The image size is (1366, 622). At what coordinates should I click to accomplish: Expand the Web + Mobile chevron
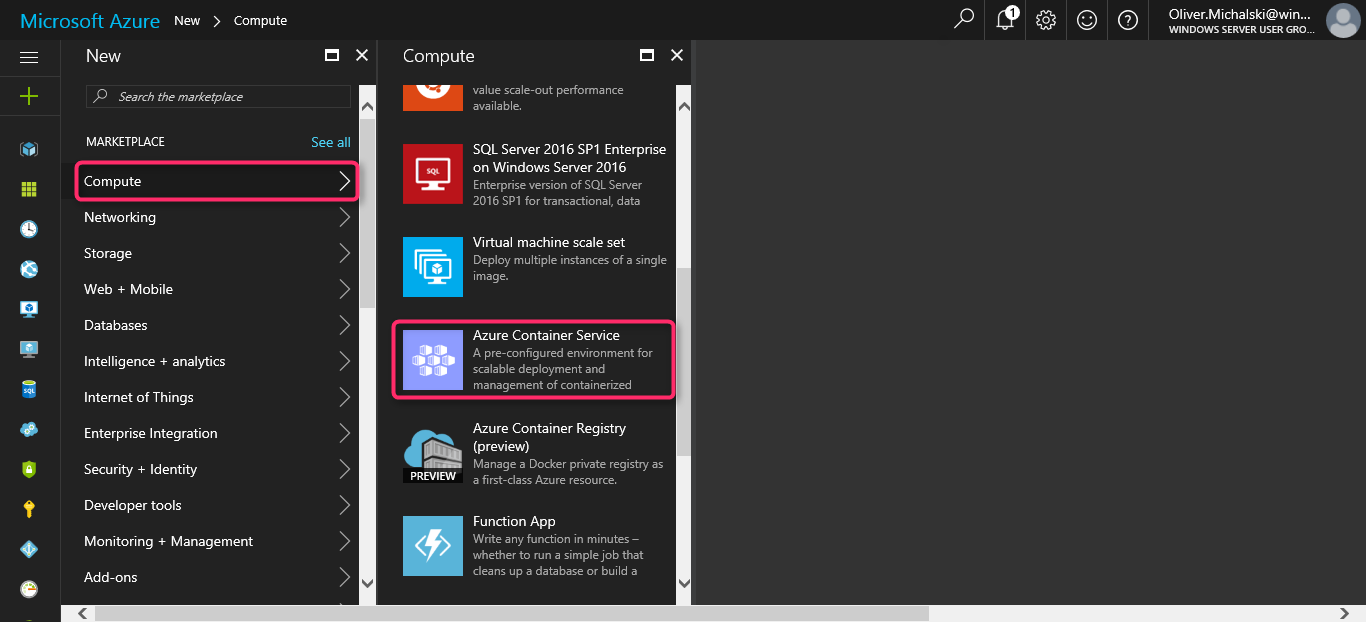point(344,289)
